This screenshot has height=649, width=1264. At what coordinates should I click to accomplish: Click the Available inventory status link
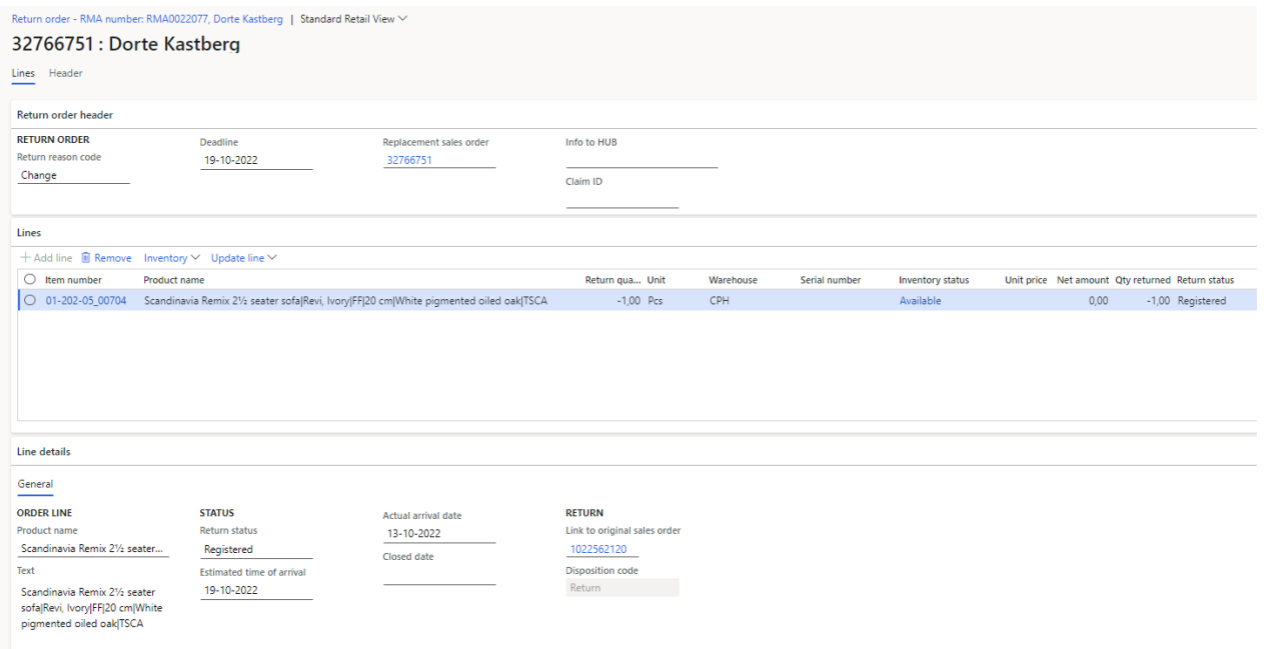point(919,300)
